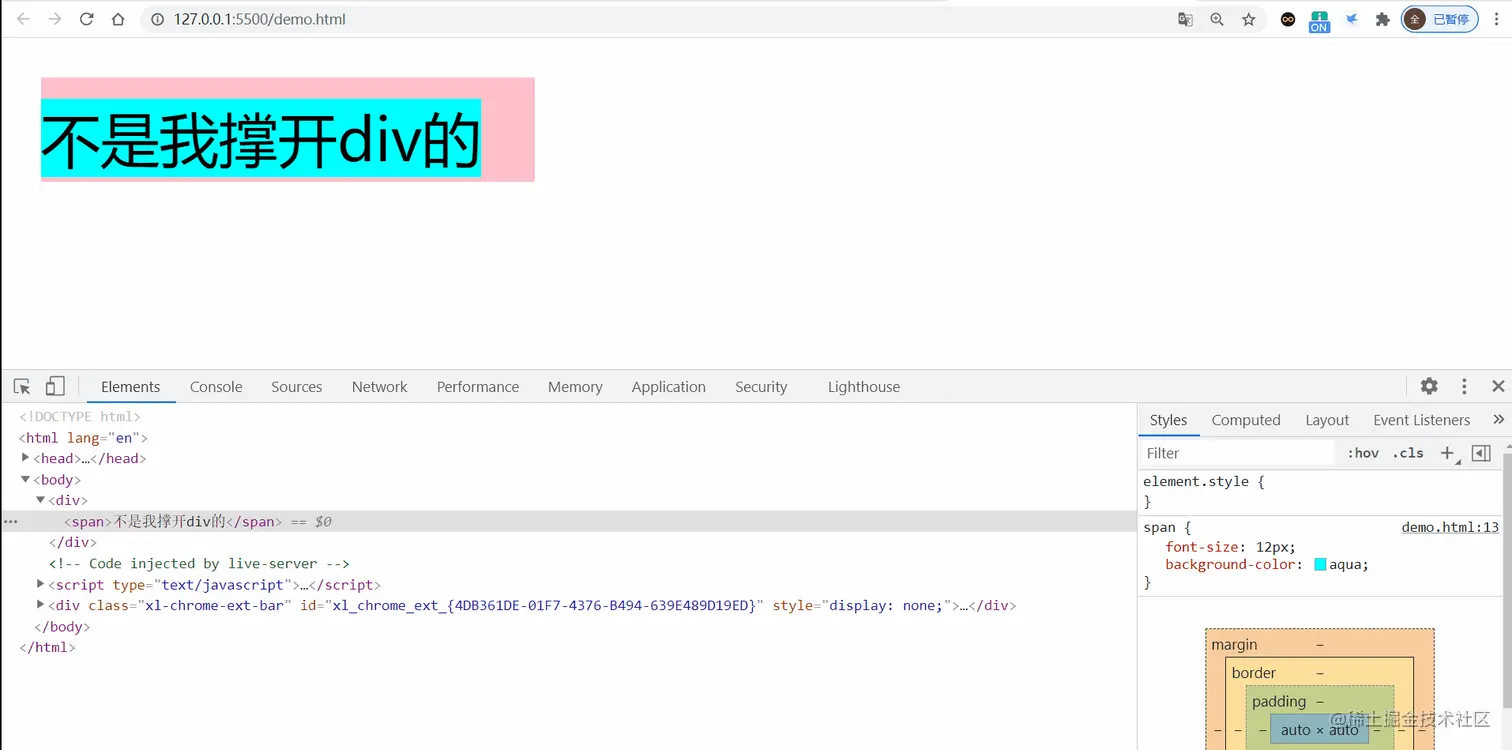Click the aqua highlighted span text on page
Screen dimensions: 1512x750
(x=260, y=139)
